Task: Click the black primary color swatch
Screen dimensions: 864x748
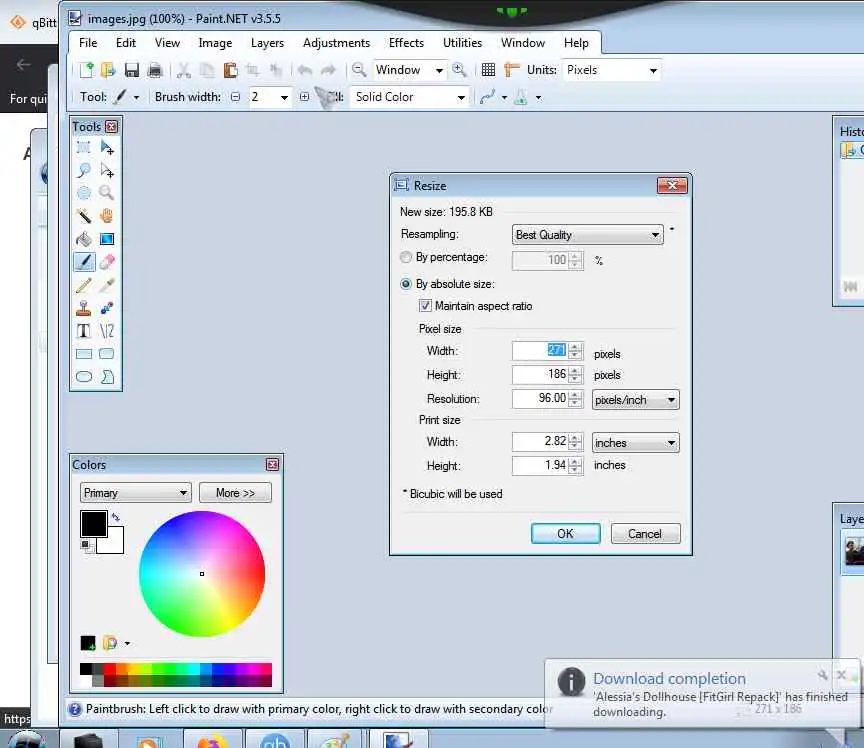Action: coord(93,523)
